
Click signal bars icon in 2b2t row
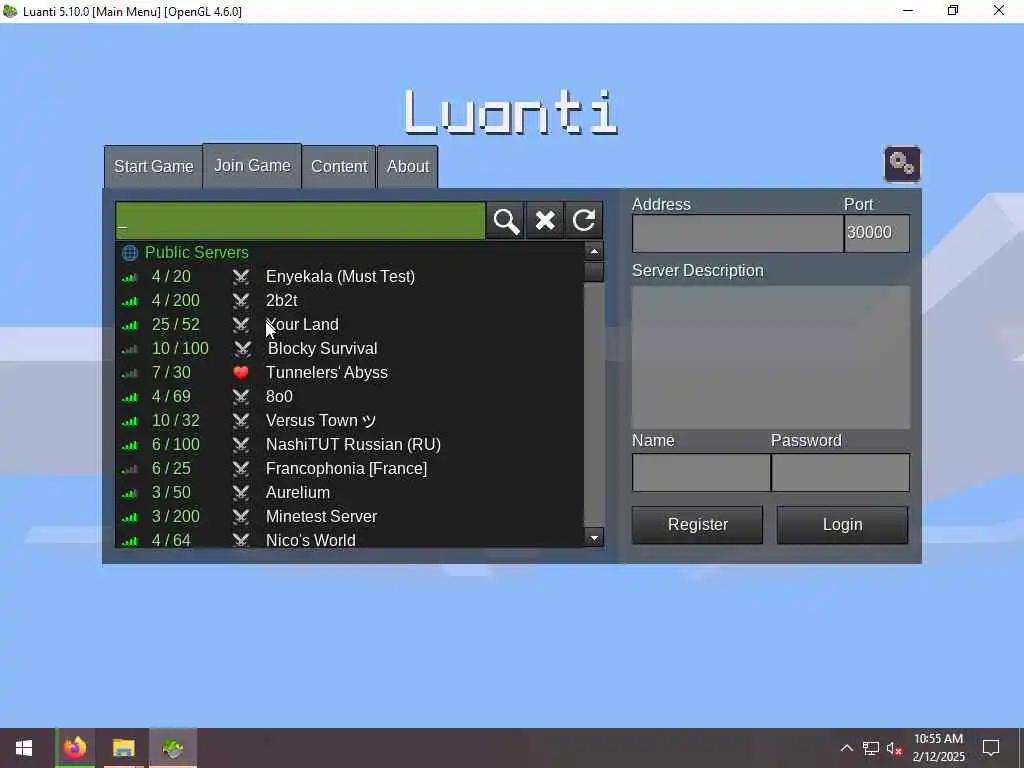pos(130,302)
